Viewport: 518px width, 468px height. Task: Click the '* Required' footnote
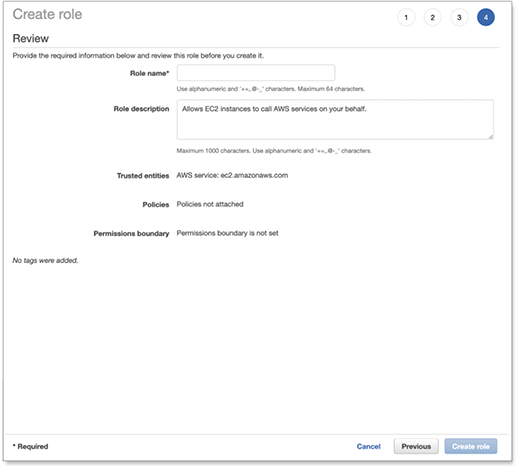click(x=30, y=446)
